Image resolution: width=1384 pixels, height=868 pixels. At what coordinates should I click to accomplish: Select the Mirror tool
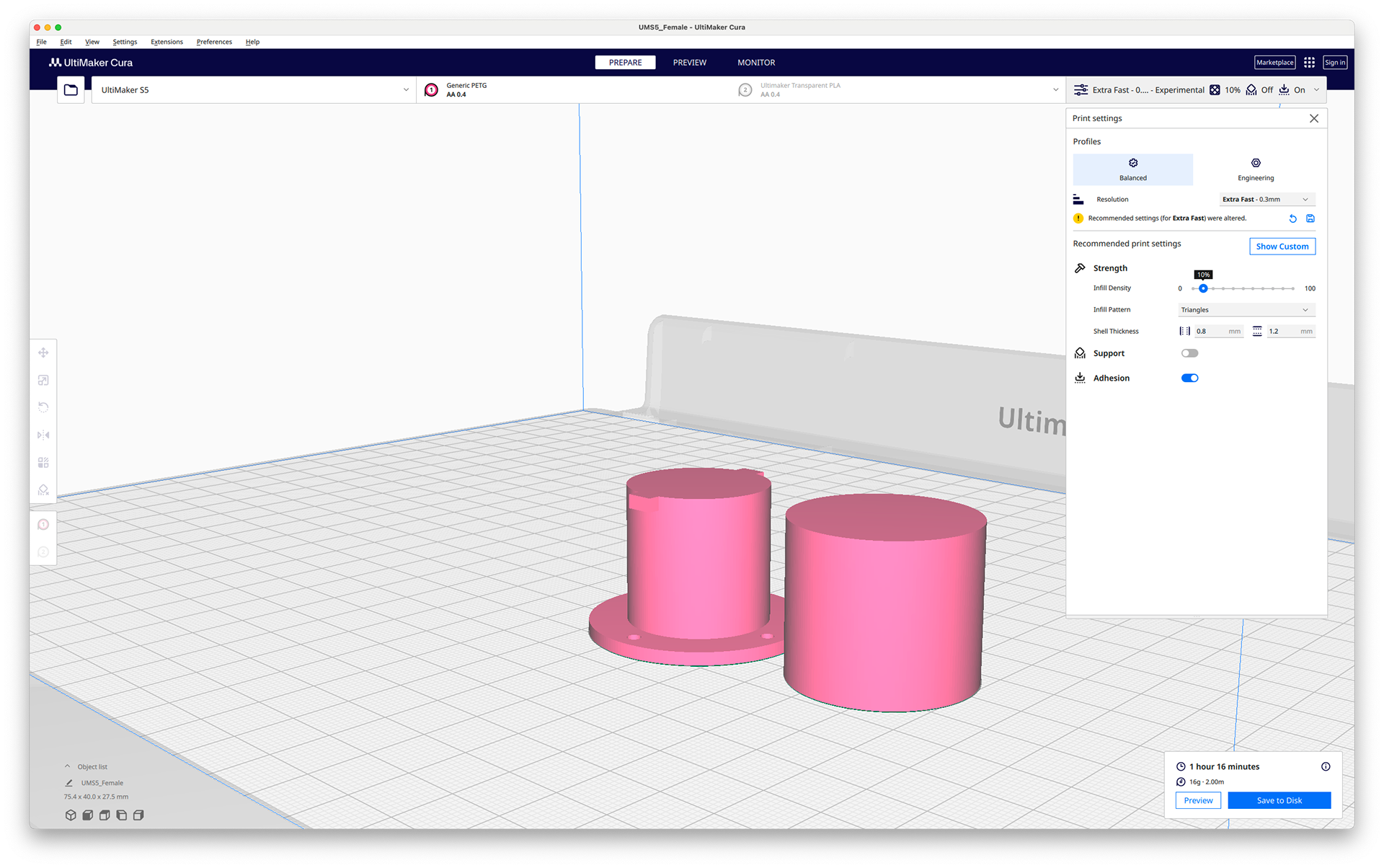pos(43,435)
